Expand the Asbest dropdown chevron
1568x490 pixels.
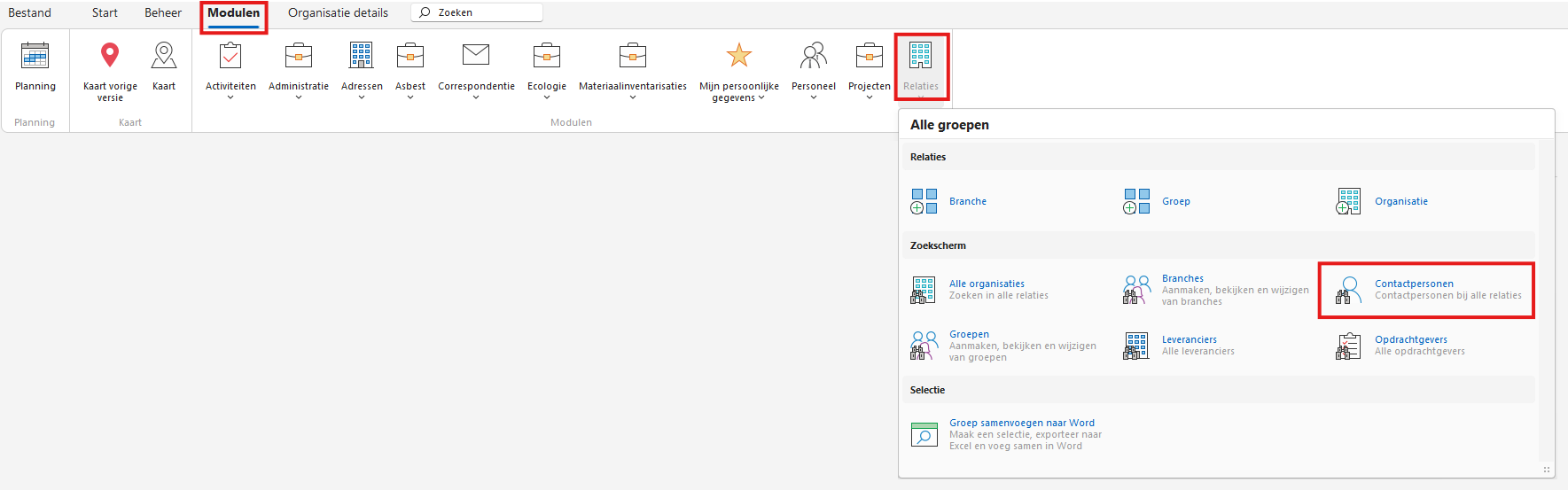click(410, 97)
